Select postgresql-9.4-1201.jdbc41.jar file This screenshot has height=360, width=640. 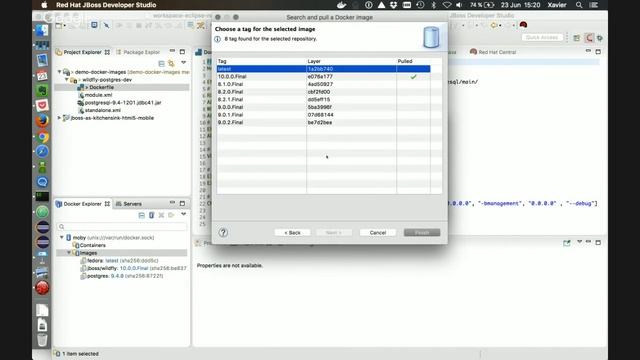click(x=119, y=103)
